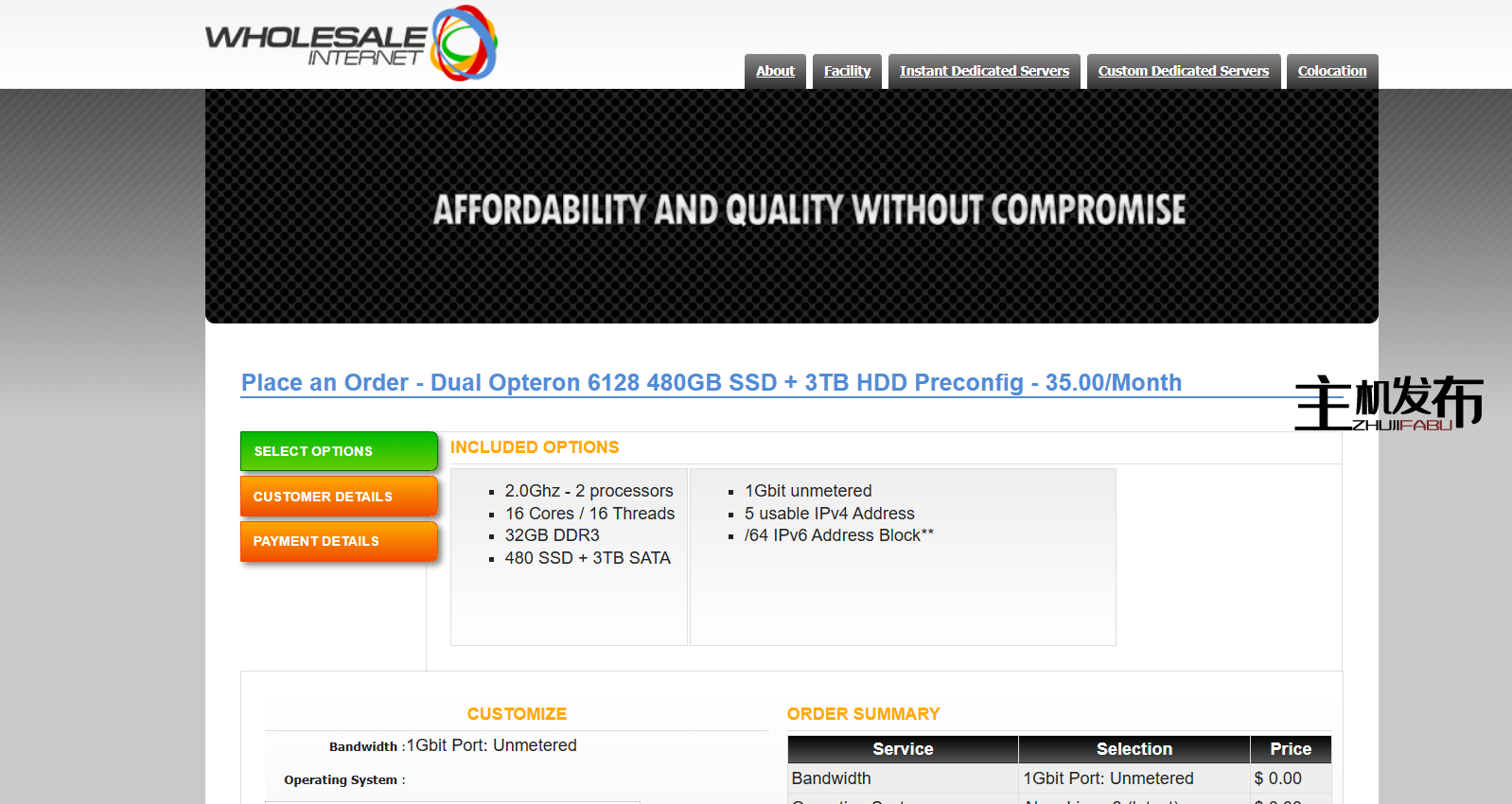This screenshot has height=804, width=1512.
Task: Click the Place an Order heading link
Action: click(711, 382)
